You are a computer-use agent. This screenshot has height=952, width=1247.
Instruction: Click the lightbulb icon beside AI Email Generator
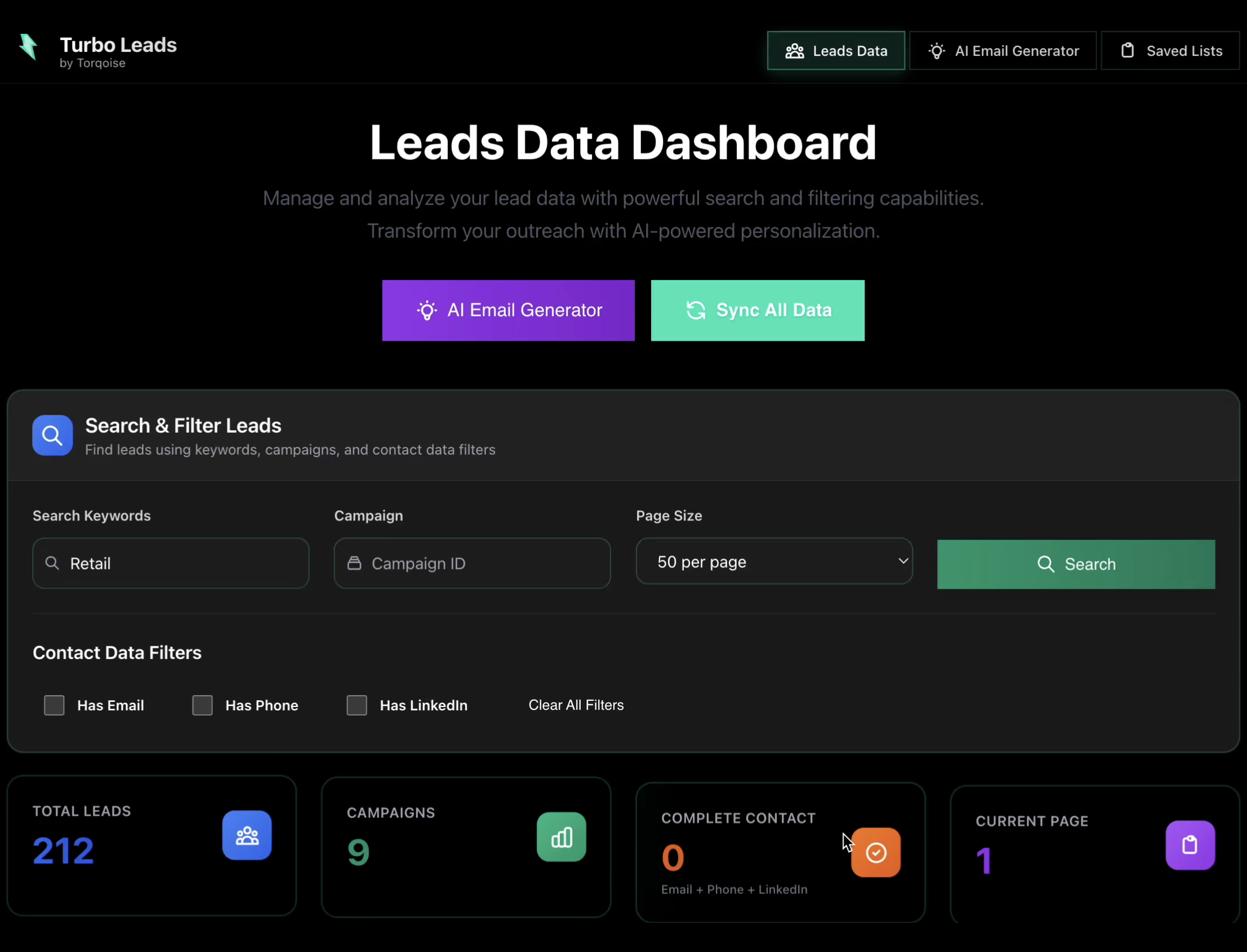pos(937,51)
